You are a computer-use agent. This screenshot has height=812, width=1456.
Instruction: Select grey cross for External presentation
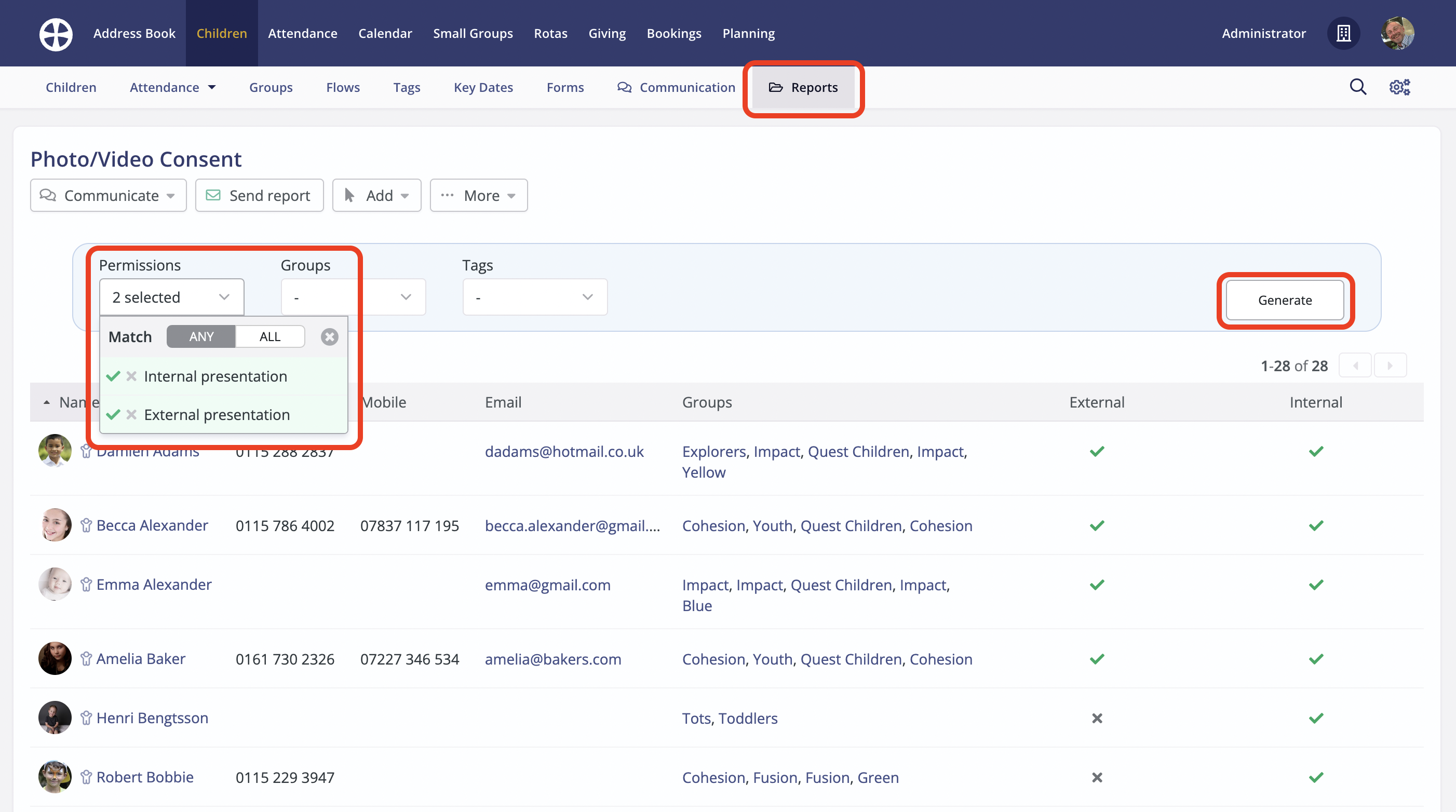(132, 415)
